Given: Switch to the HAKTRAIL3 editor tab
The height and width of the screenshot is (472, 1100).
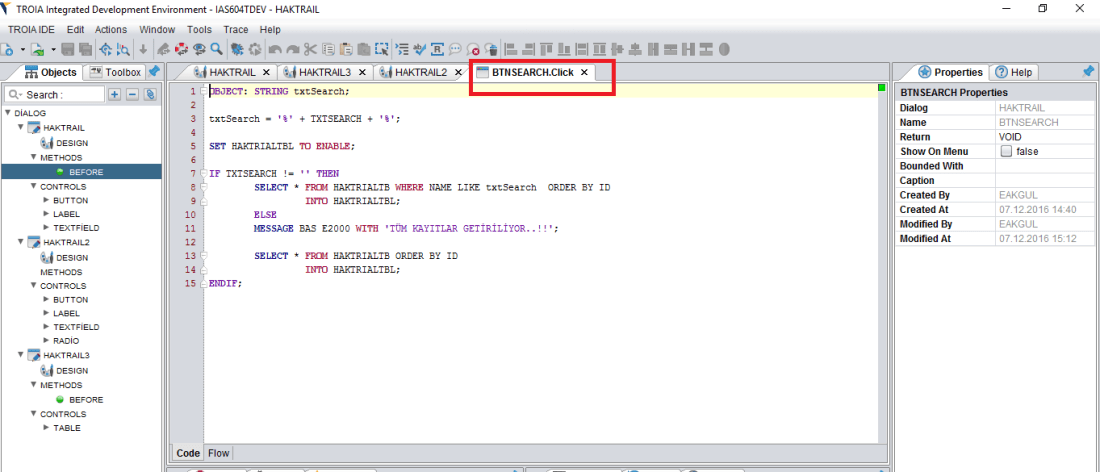Looking at the screenshot, I should tap(324, 72).
